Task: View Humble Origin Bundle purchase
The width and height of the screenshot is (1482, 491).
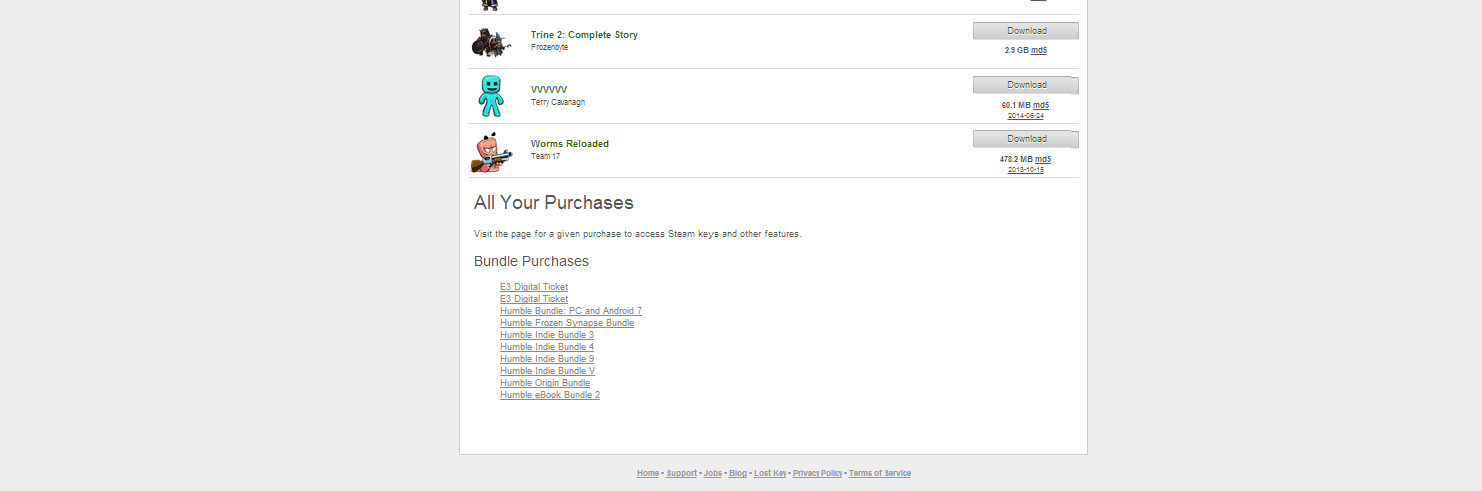Action: point(545,383)
